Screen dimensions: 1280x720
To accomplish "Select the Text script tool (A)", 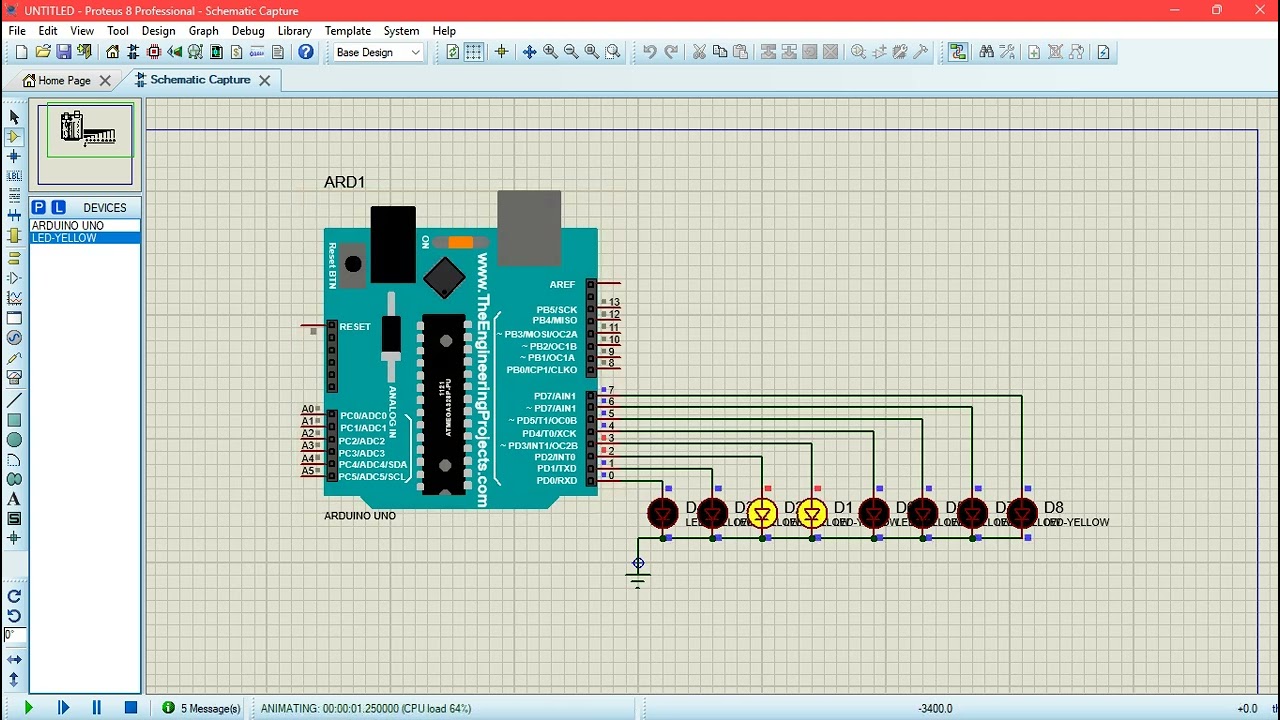I will 14,499.
